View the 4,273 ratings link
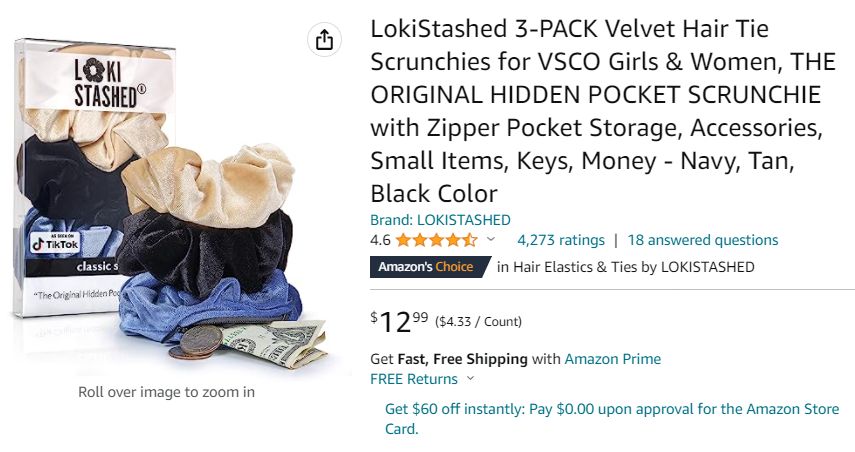 561,240
